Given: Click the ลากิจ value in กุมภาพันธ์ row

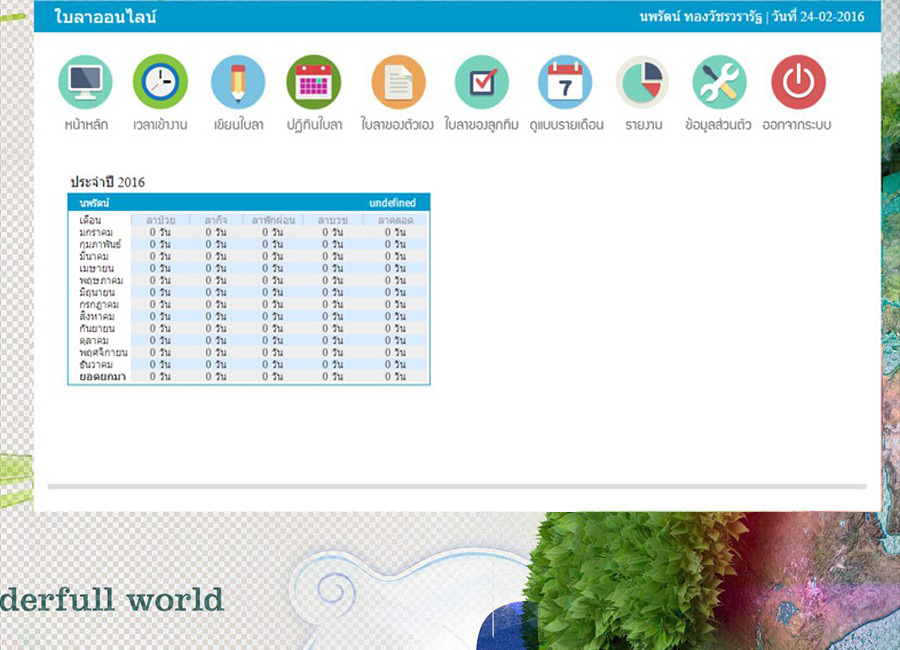Looking at the screenshot, I should (216, 244).
